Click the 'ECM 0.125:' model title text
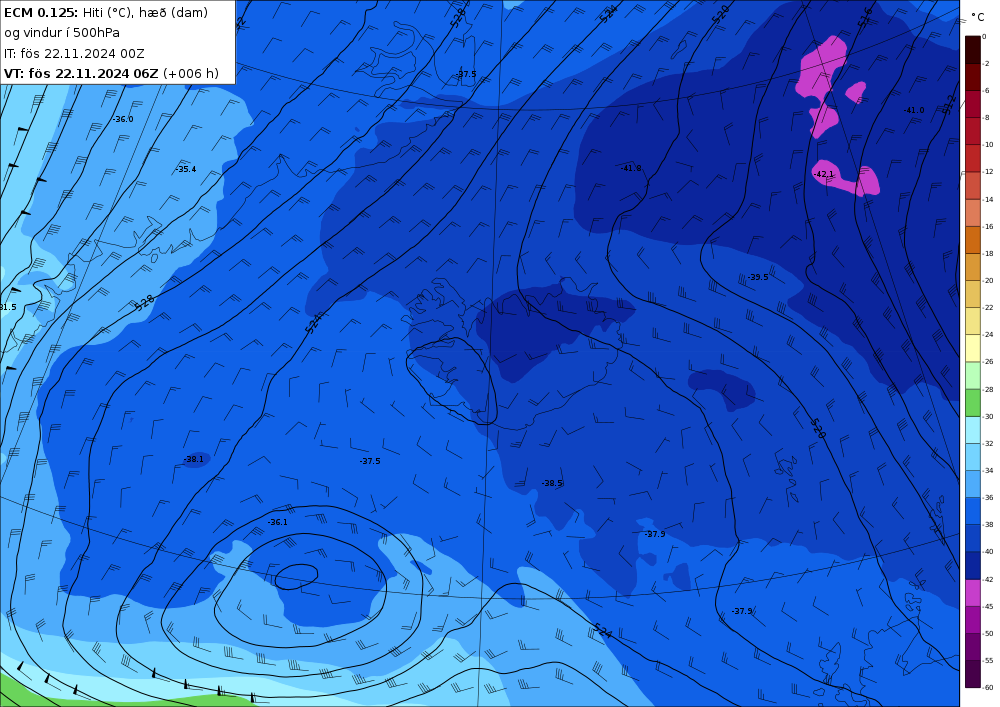 tap(41, 12)
